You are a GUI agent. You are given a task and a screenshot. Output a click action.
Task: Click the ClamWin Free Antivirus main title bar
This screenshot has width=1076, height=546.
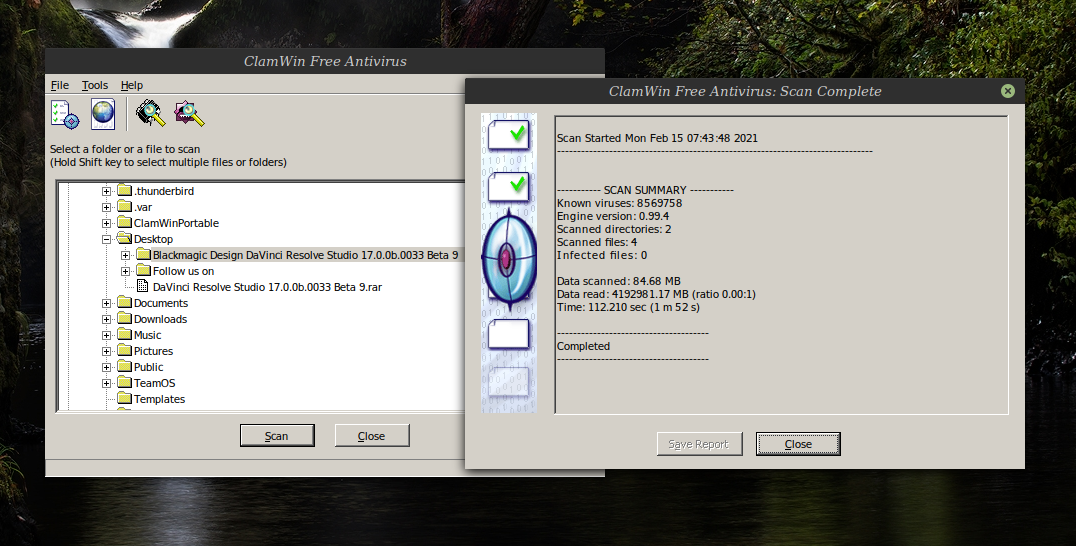325,61
